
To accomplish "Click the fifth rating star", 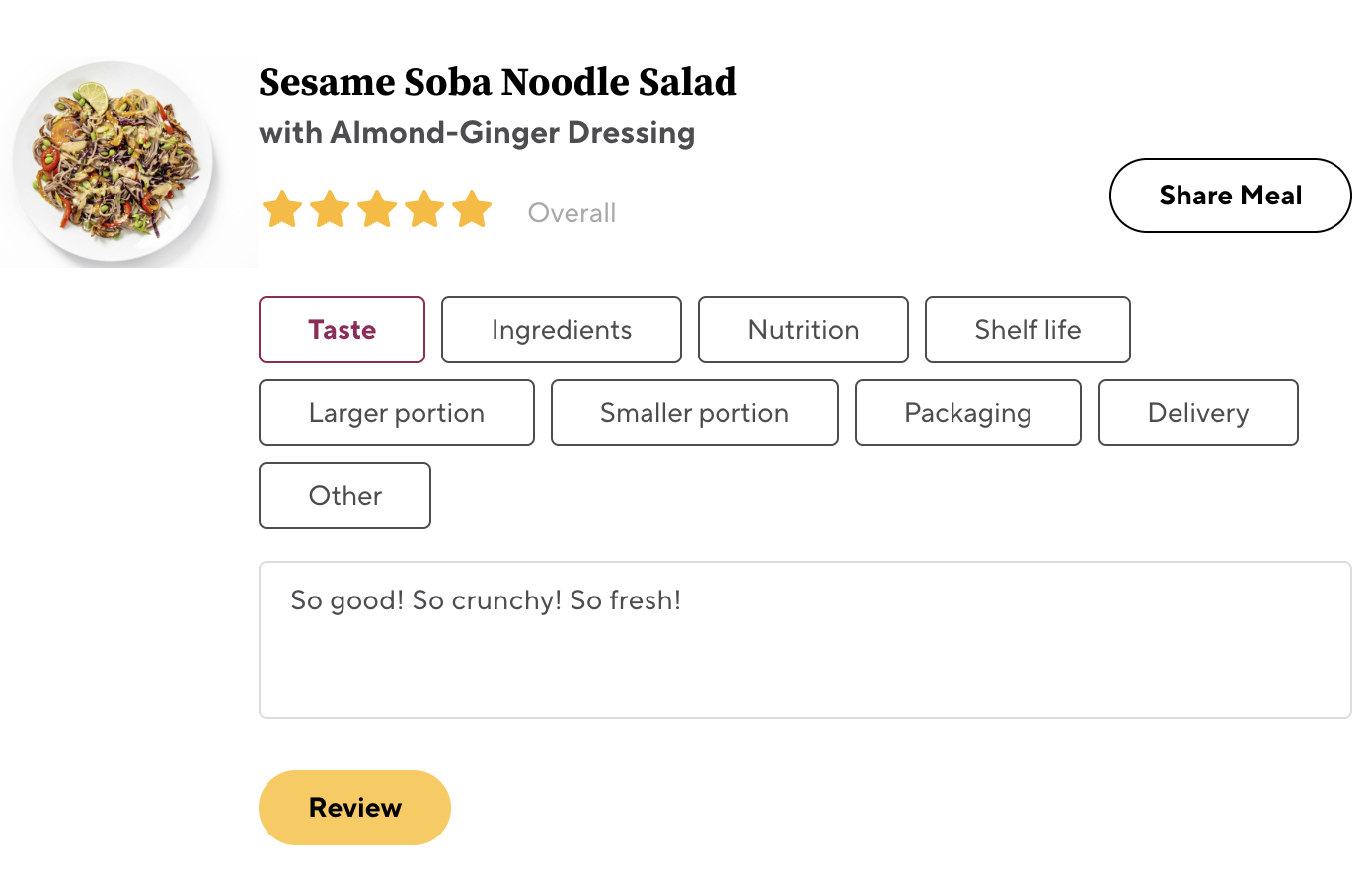I will click(472, 209).
